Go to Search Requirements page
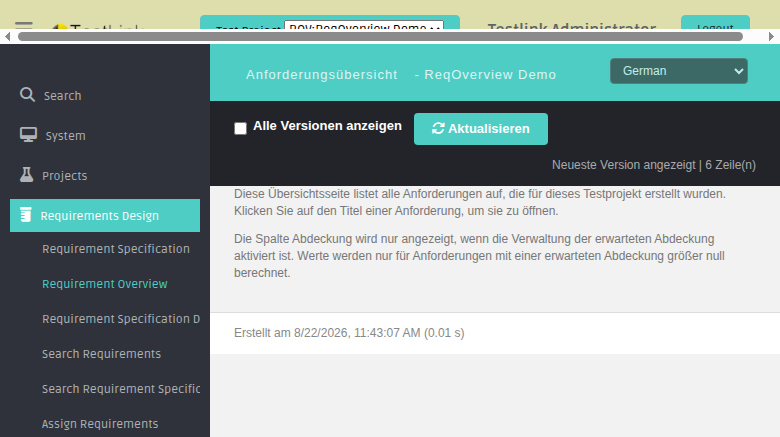This screenshot has height=437, width=780. 101,354
